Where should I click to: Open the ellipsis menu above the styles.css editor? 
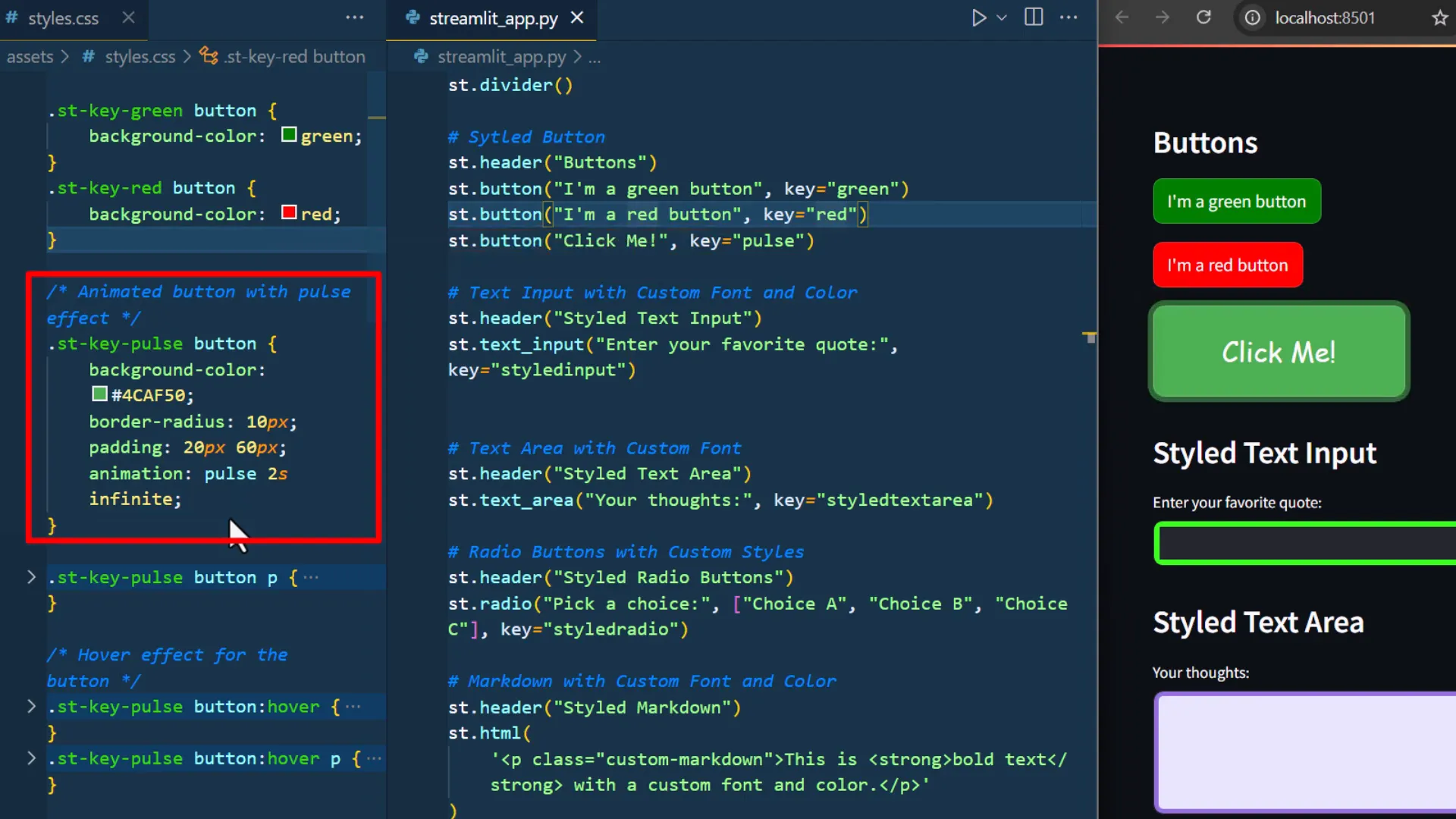pyautogui.click(x=355, y=17)
